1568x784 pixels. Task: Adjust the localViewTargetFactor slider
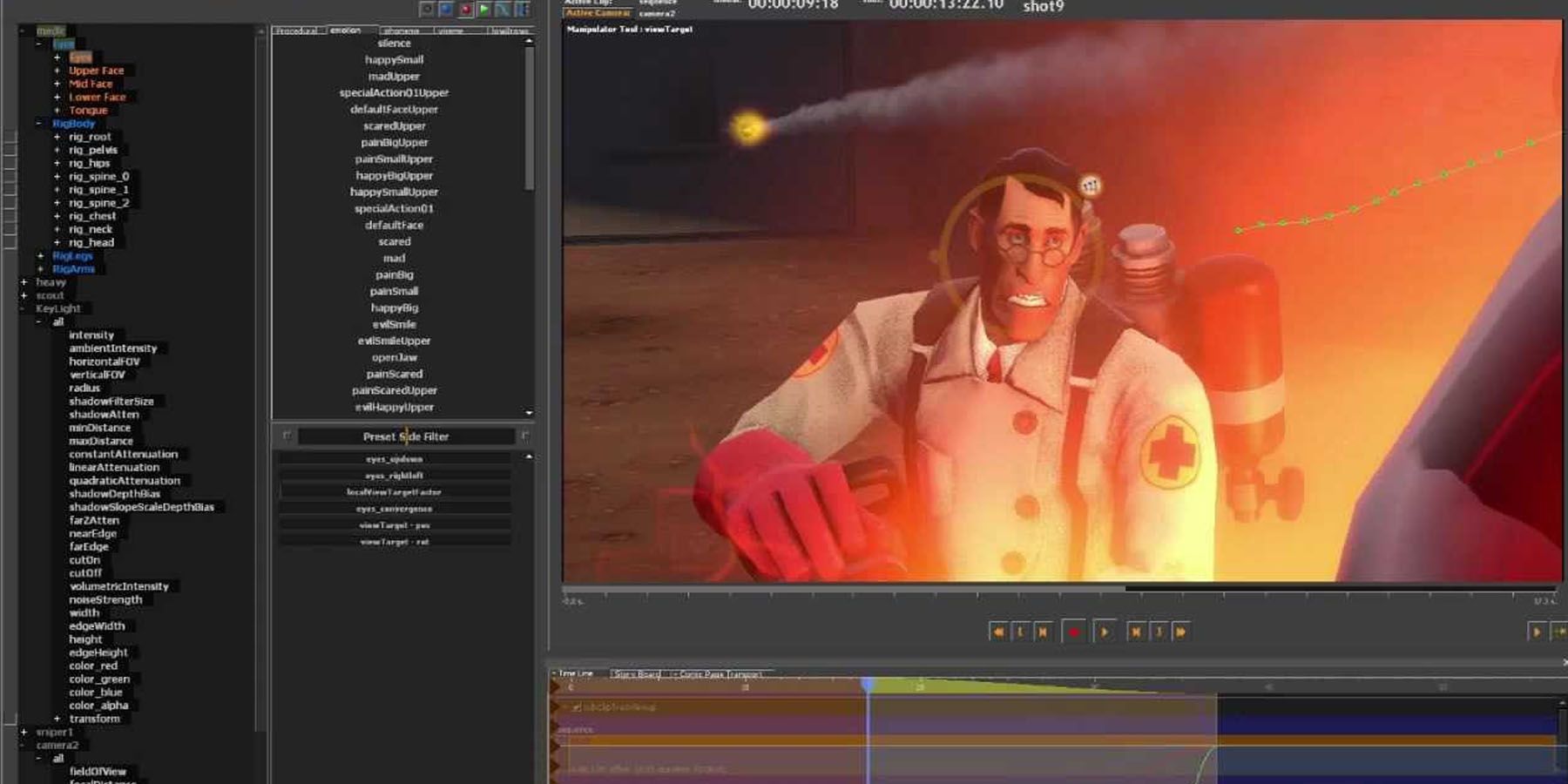click(x=395, y=492)
